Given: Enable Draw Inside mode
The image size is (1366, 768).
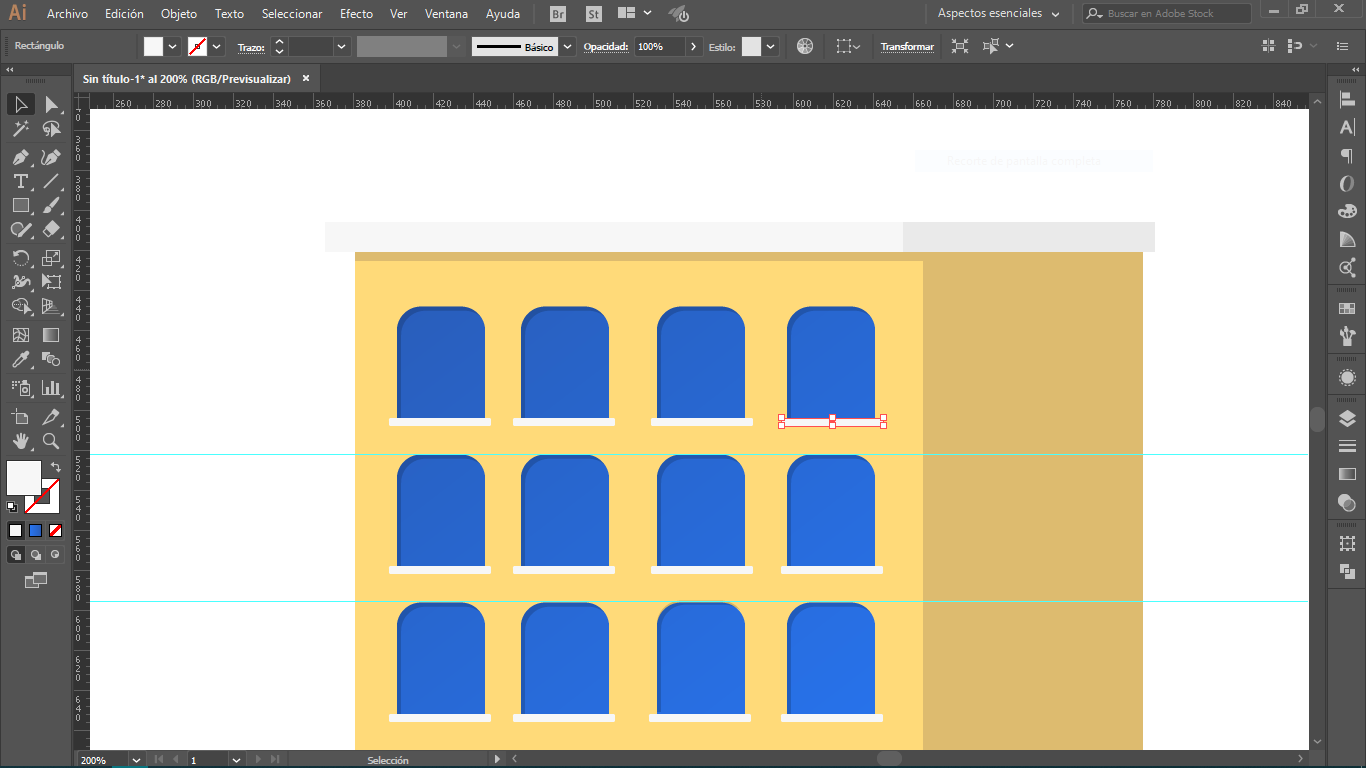Looking at the screenshot, I should pyautogui.click(x=55, y=554).
